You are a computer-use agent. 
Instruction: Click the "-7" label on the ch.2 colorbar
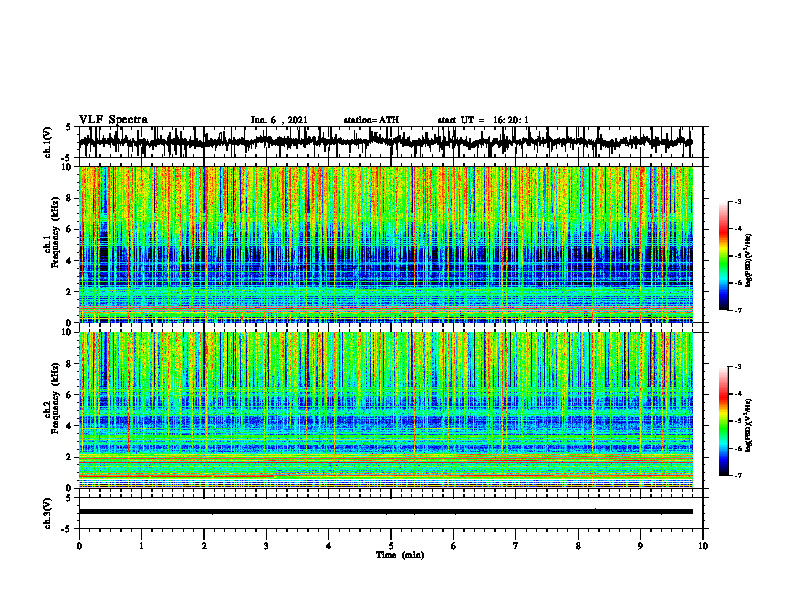click(x=737, y=476)
